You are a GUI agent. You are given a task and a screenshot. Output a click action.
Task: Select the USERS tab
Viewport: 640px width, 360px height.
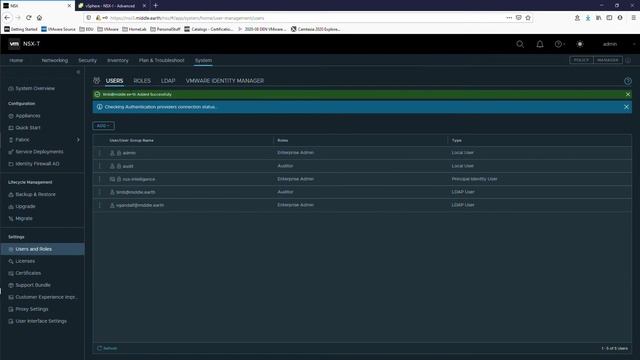click(114, 81)
